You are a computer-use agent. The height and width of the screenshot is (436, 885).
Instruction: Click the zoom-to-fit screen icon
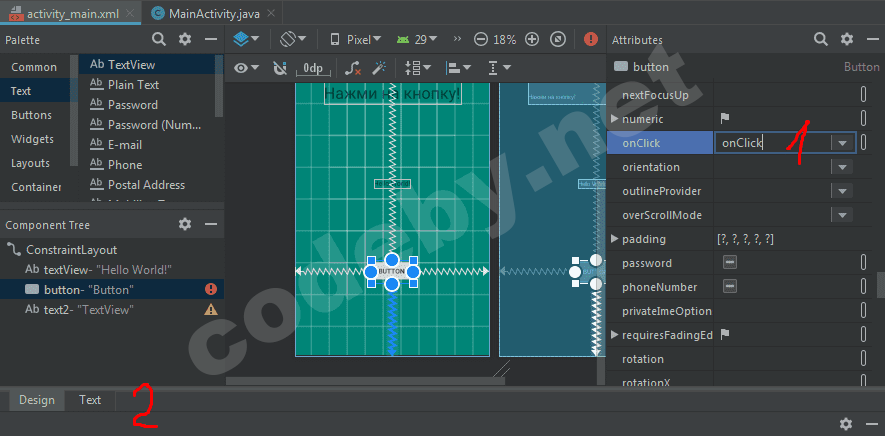pos(558,40)
